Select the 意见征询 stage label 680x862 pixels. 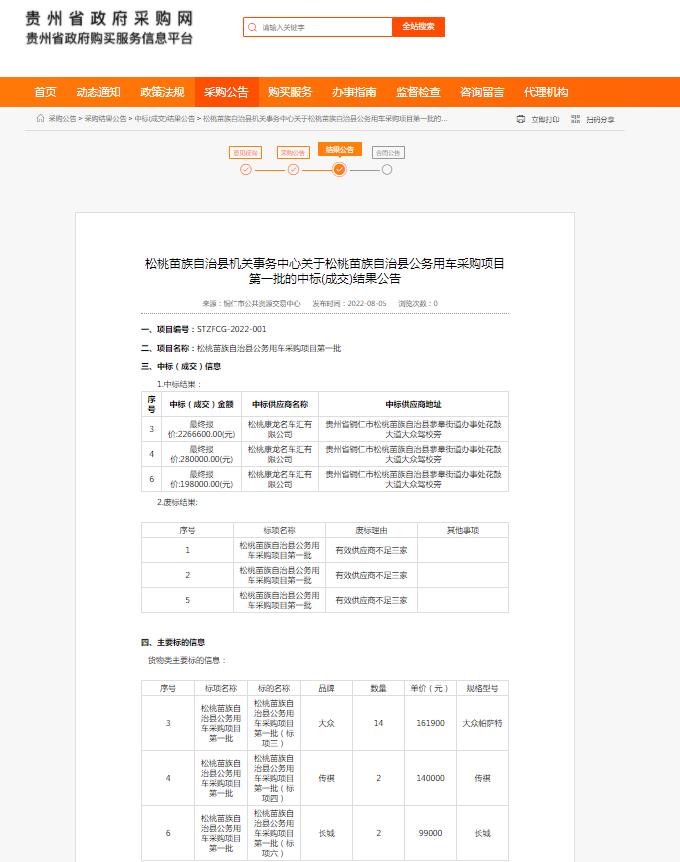tap(245, 153)
